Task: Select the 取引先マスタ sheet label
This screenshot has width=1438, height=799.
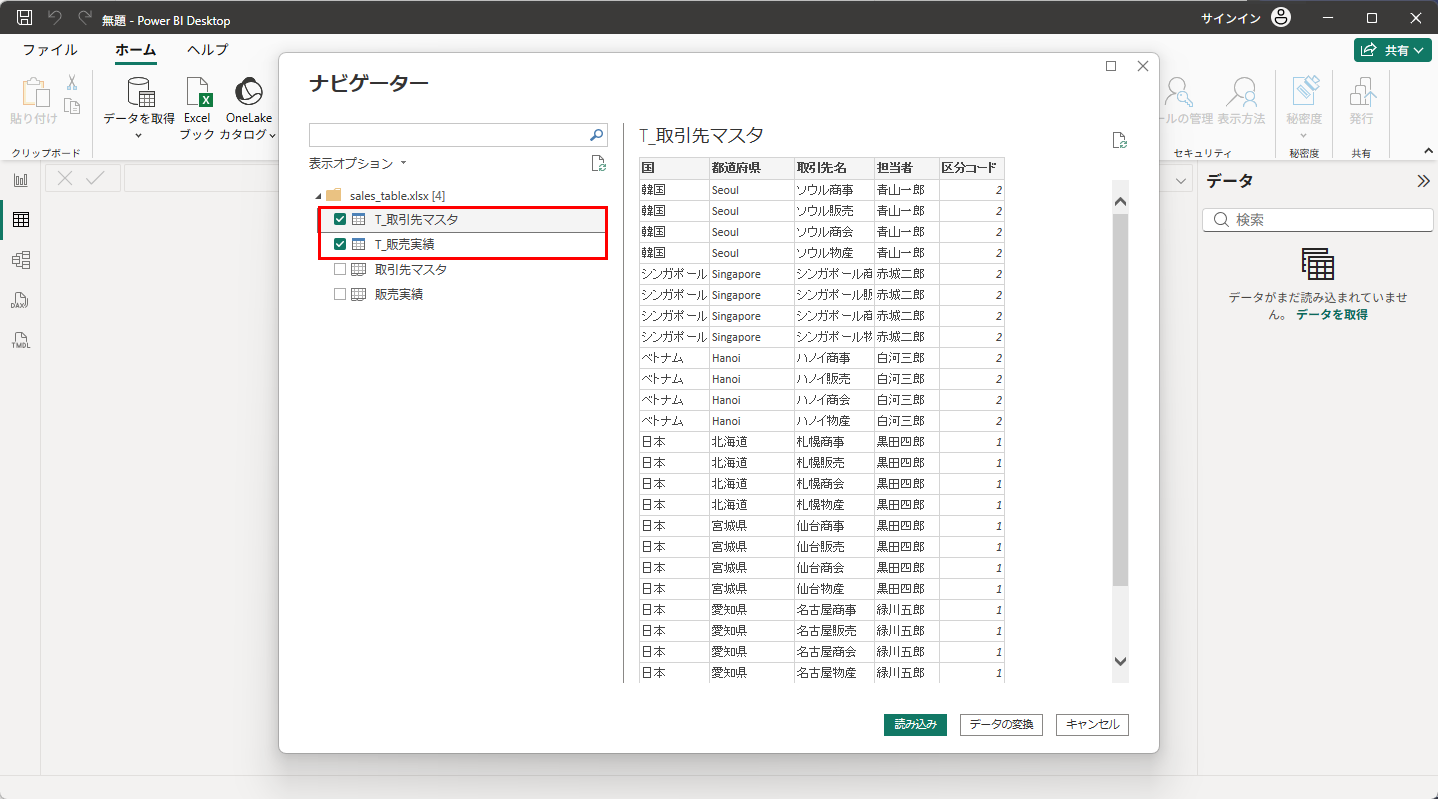Action: pos(411,269)
